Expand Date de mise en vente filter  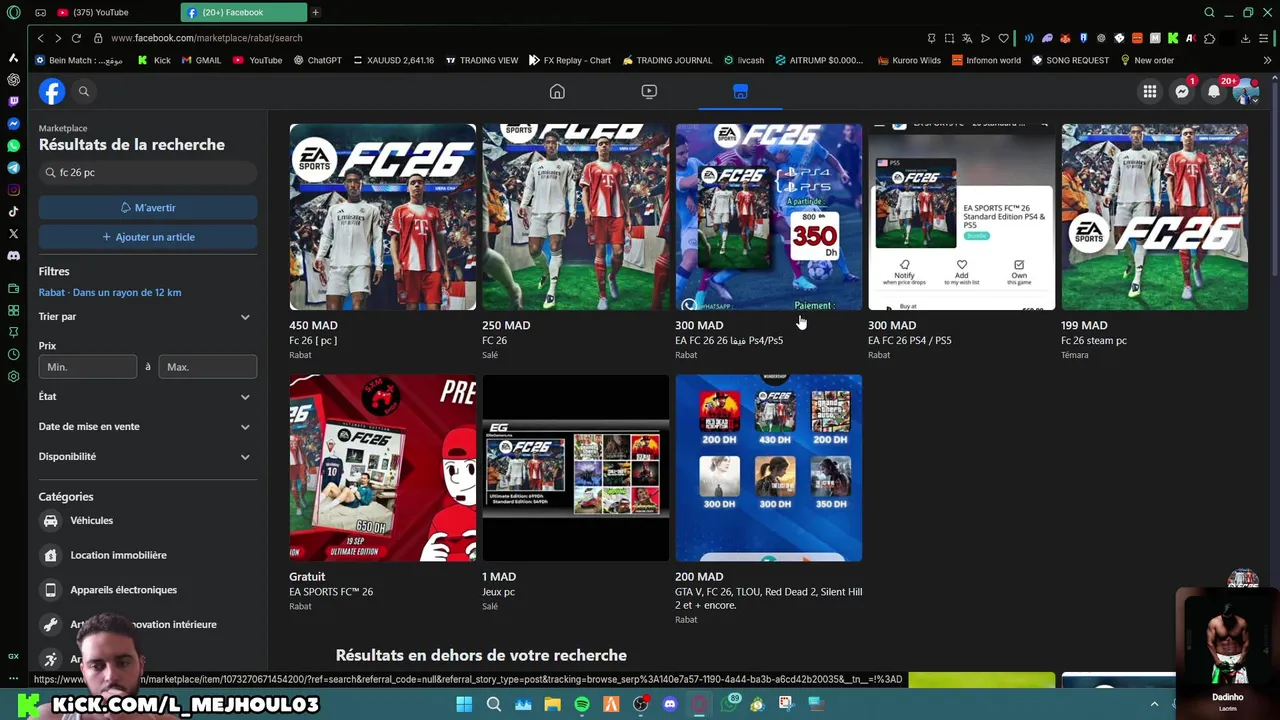(145, 427)
